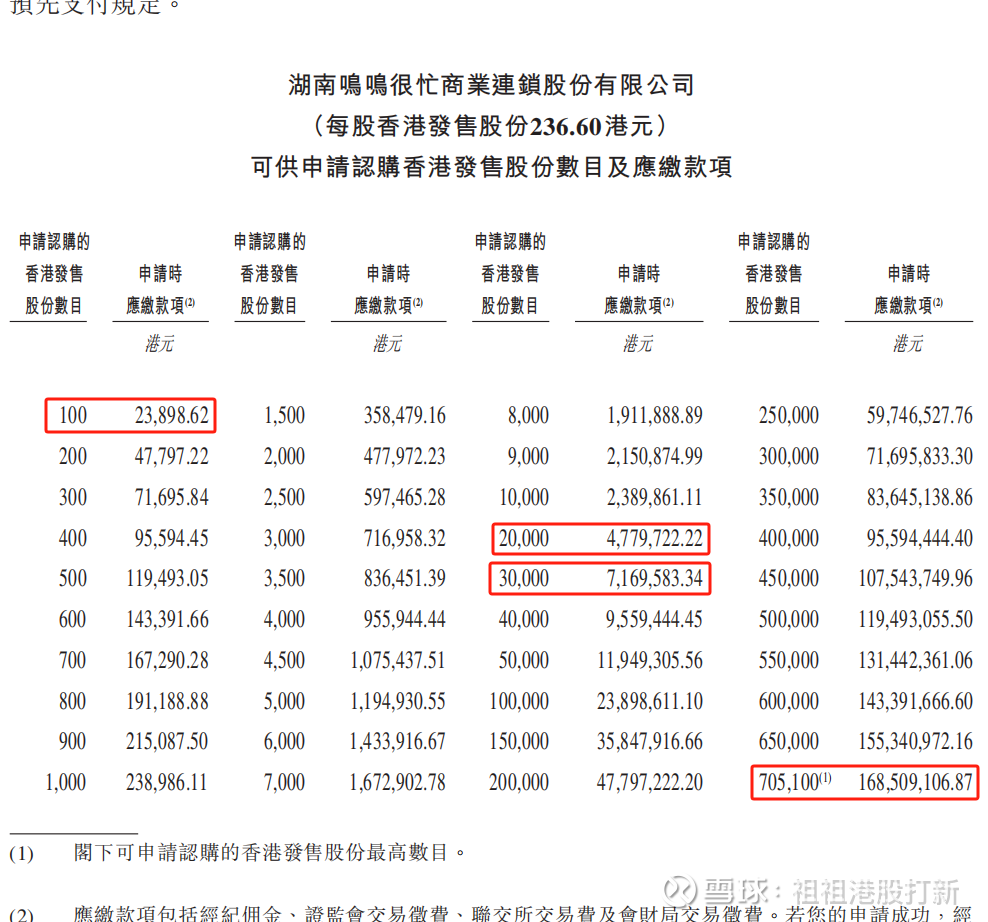Click the amount 155,340,972.16
Viewport: 988px width, 922px height.
click(916, 742)
